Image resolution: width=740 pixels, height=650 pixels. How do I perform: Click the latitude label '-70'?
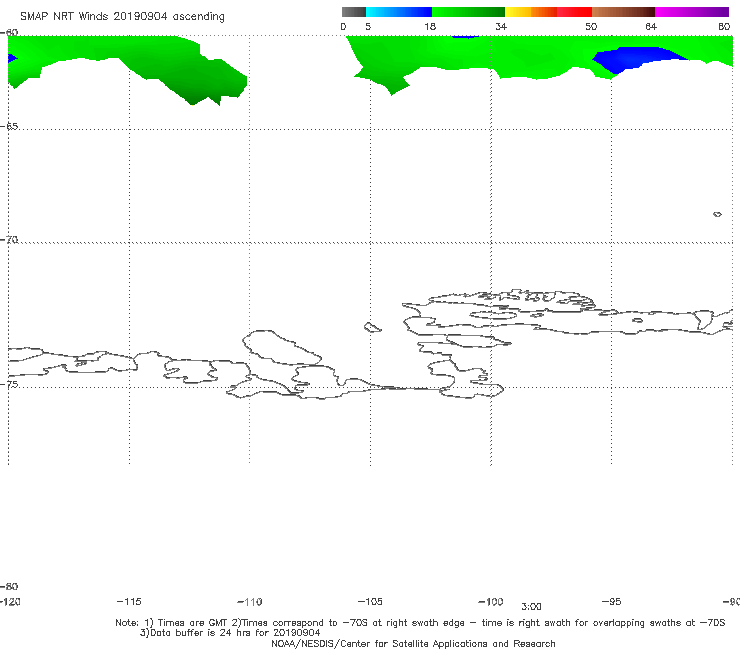tap(9, 240)
